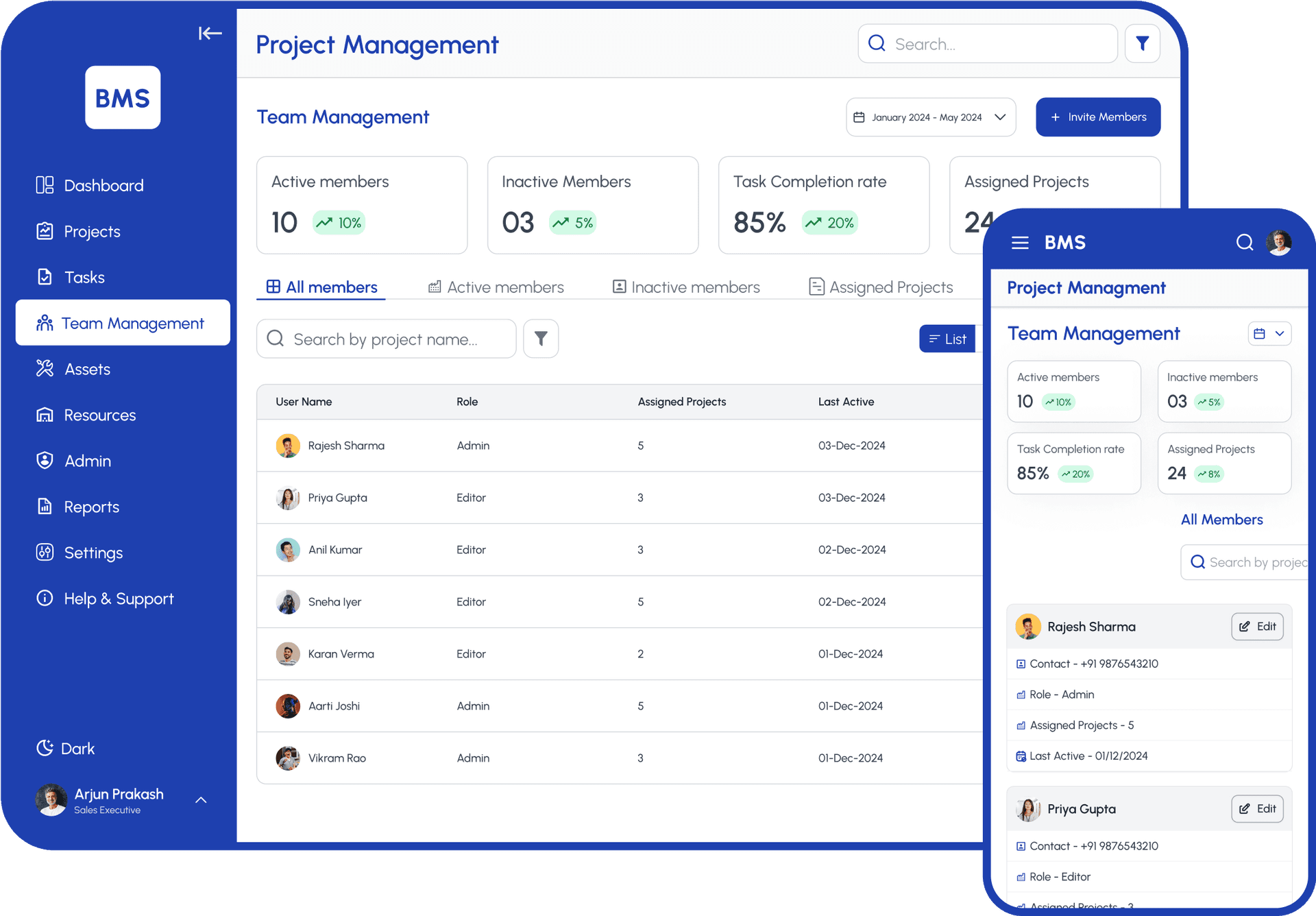Click the search by project name field
The width and height of the screenshot is (1316, 916).
[x=386, y=338]
